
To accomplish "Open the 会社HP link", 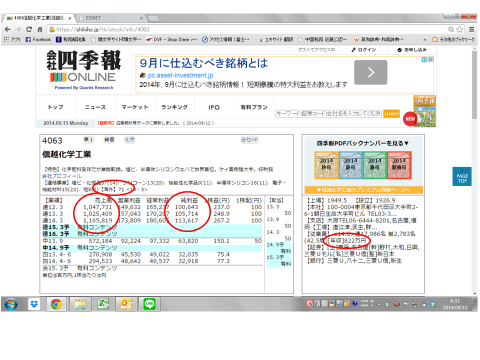I will [x=250, y=140].
